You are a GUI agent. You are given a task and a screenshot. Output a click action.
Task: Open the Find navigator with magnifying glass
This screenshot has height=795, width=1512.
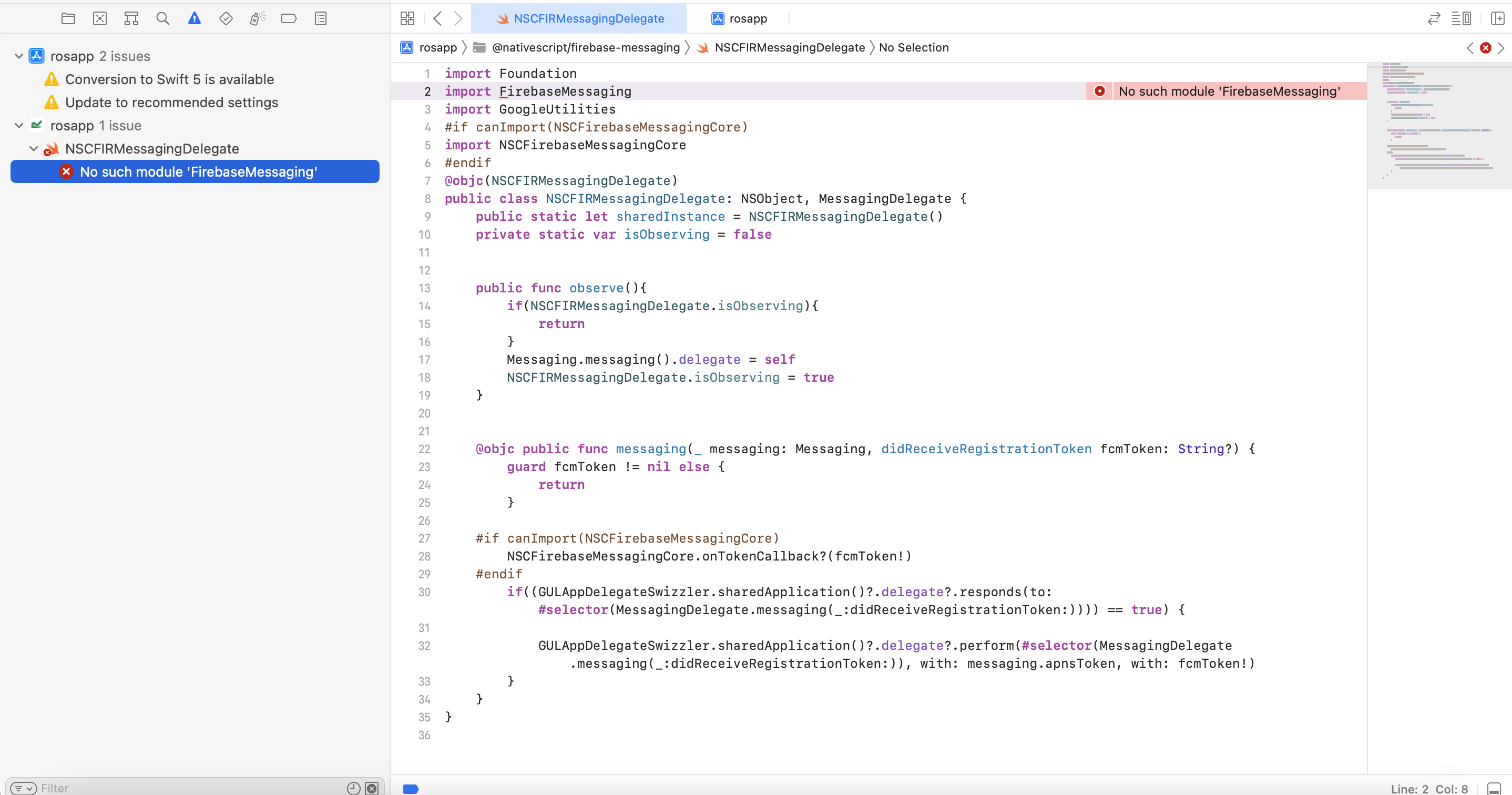(x=162, y=18)
